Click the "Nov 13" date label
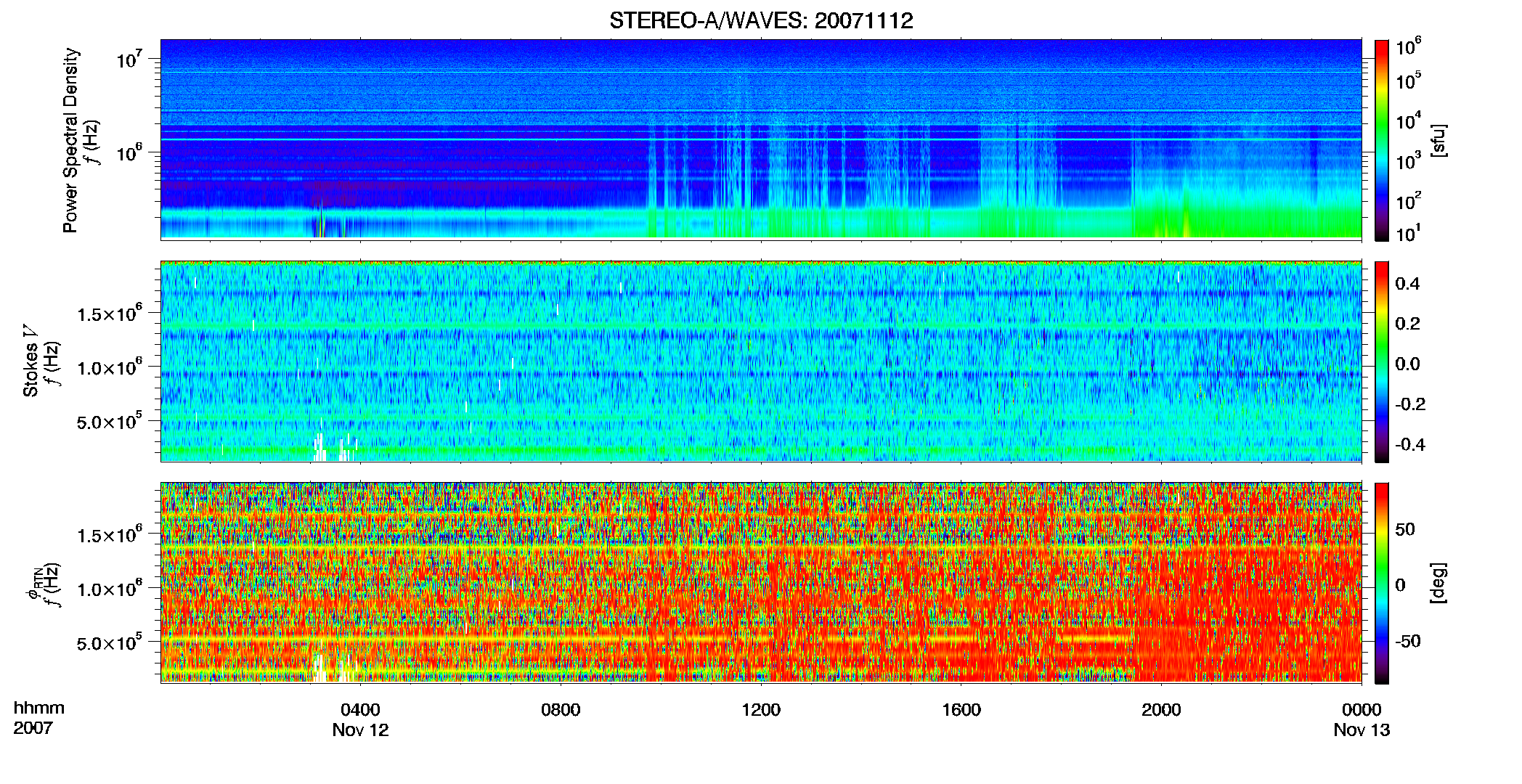1522x784 pixels. click(1362, 730)
